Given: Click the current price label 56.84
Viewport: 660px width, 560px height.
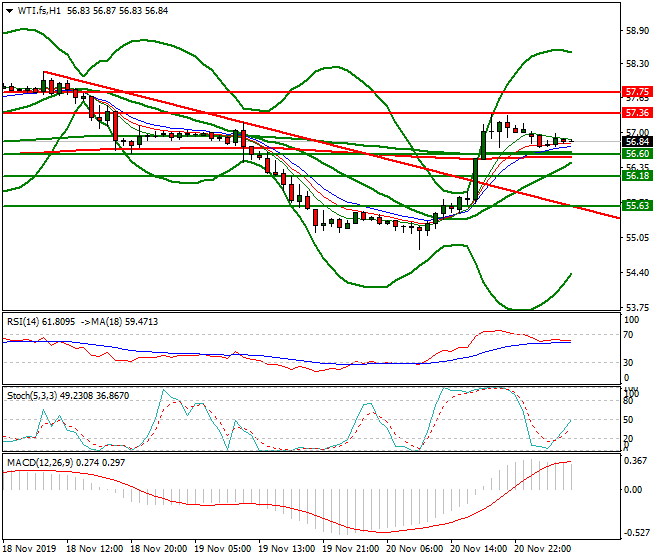Looking at the screenshot, I should 637,141.
